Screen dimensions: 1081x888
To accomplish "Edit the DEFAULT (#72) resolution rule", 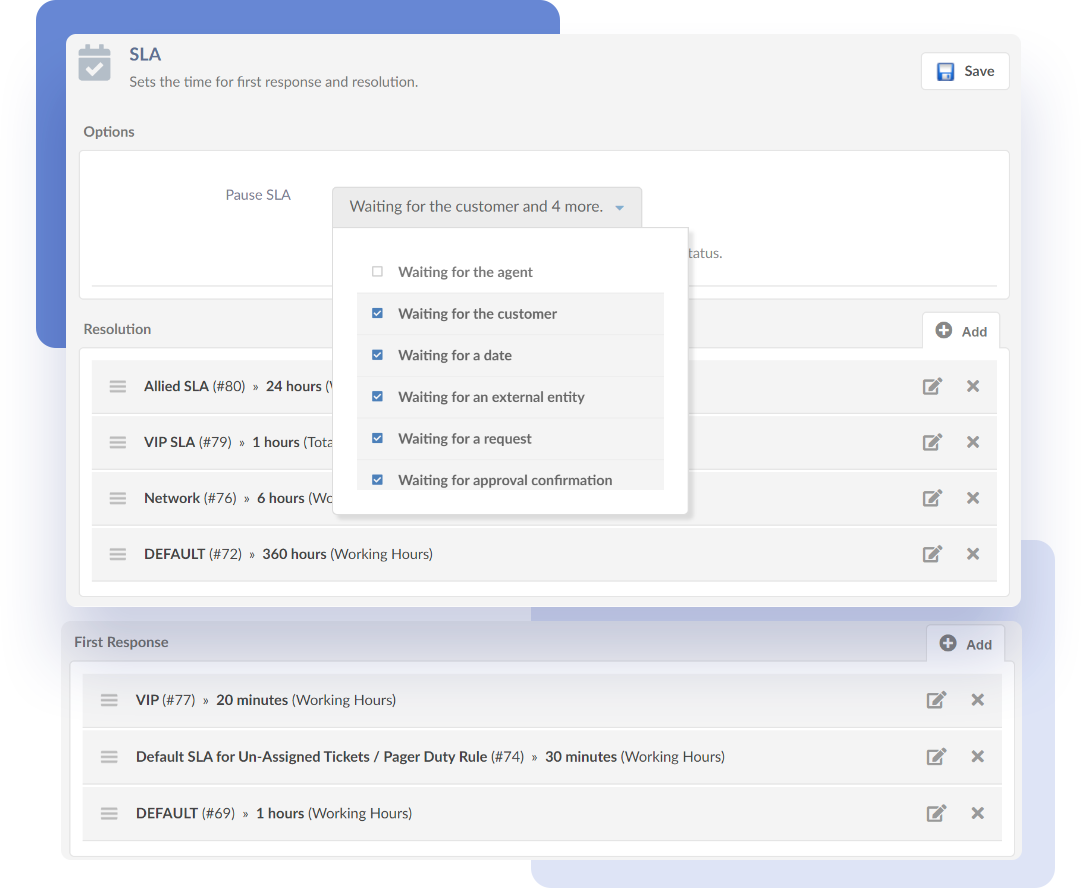I will click(932, 553).
